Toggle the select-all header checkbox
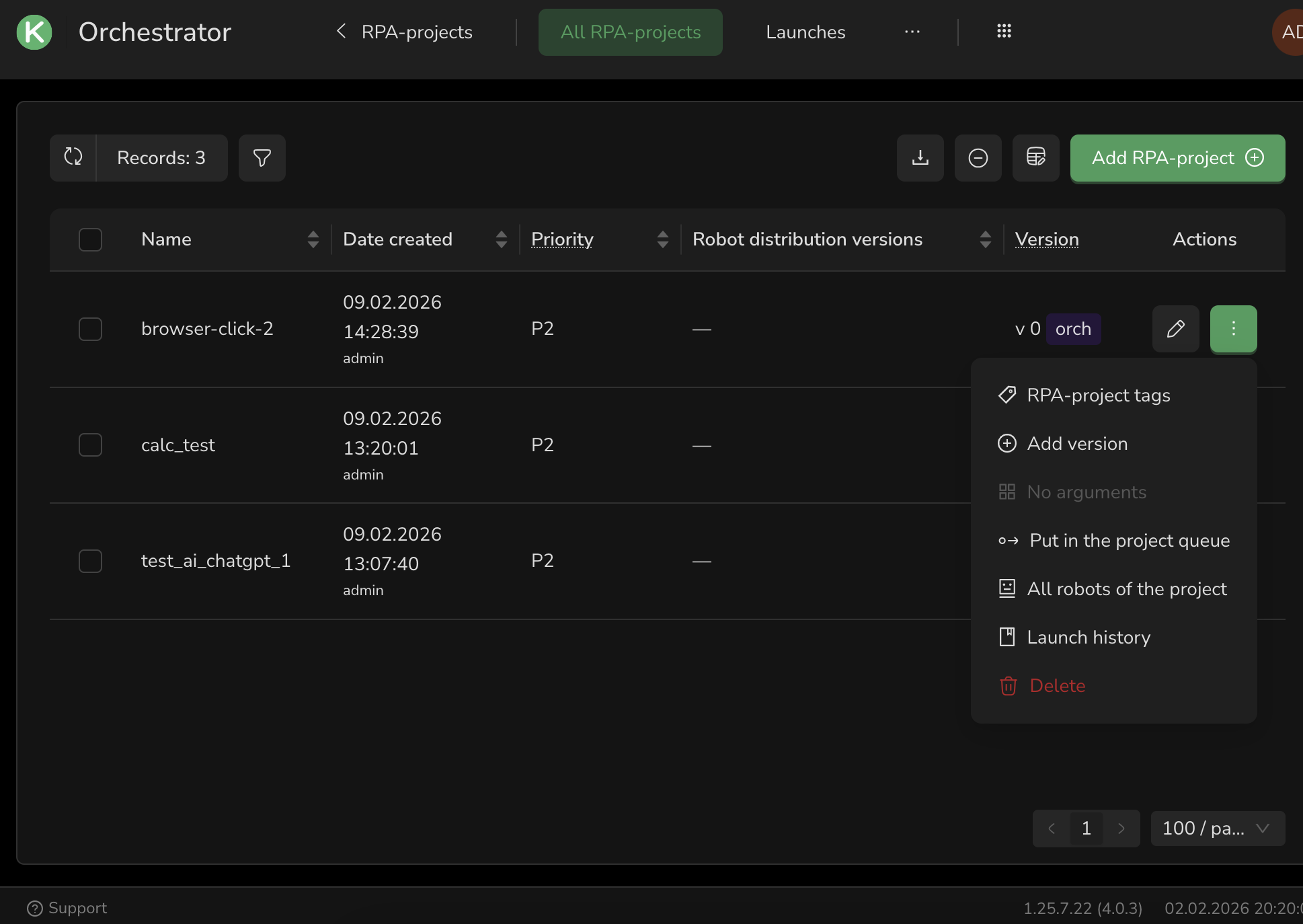The image size is (1303, 924). (x=90, y=239)
